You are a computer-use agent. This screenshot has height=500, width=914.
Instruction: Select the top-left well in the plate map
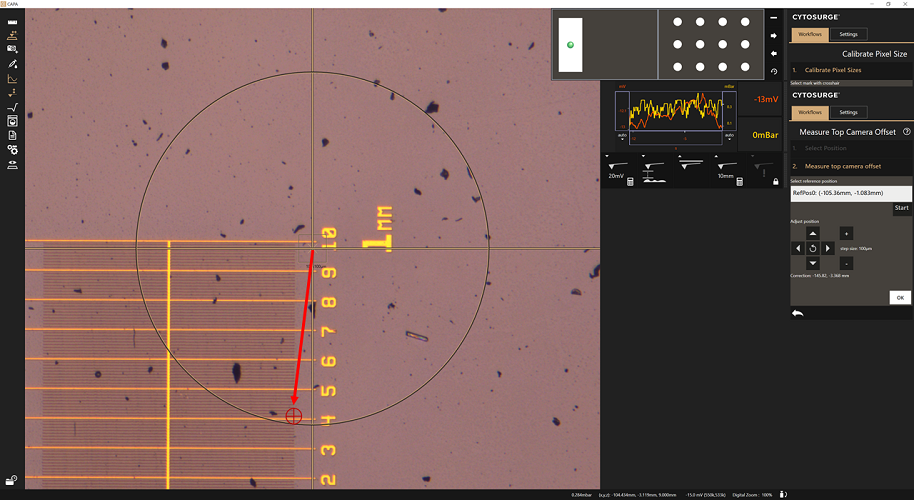click(x=677, y=22)
